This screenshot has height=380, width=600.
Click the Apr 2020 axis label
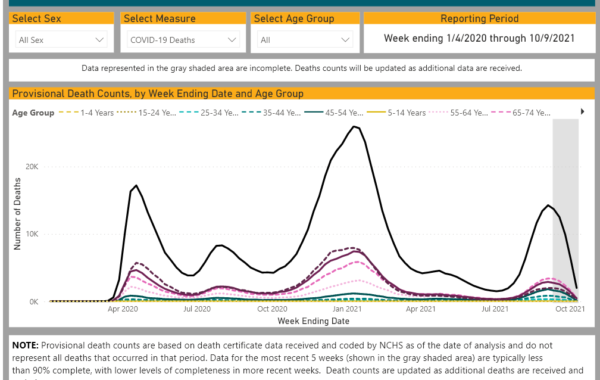click(122, 309)
